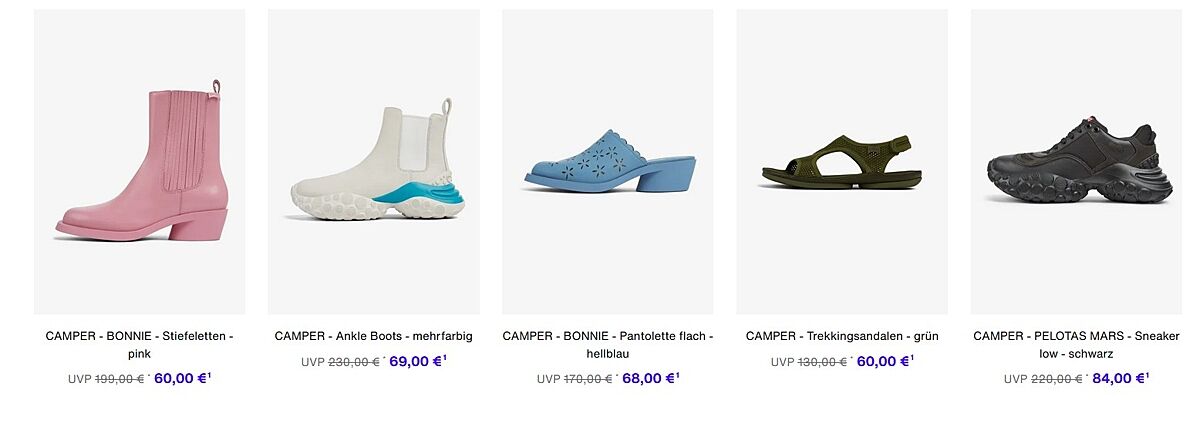Click the struck-through 130,00 € UVP price

tap(821, 362)
